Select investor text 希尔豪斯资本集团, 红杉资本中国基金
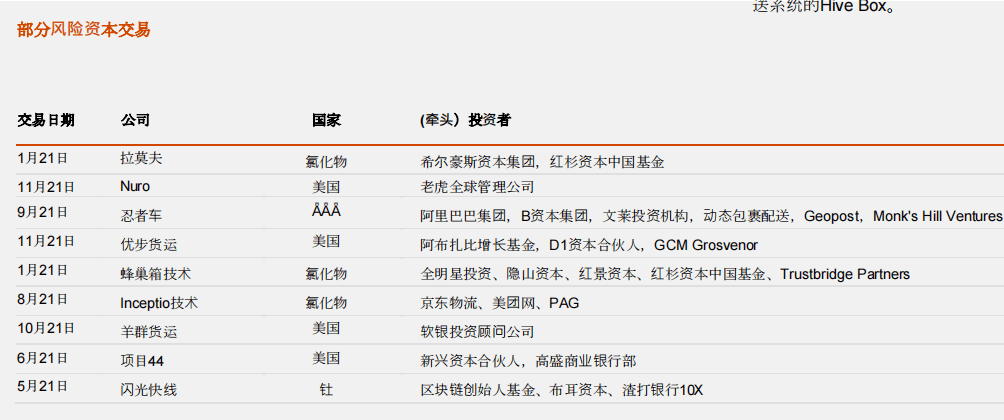 (542, 162)
